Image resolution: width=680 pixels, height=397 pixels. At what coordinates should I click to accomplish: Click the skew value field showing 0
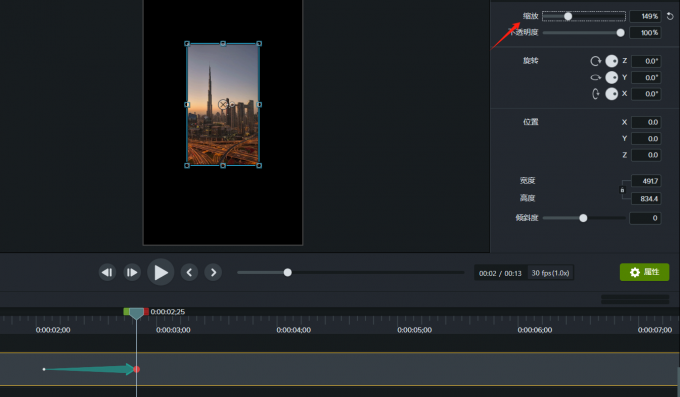coord(645,218)
